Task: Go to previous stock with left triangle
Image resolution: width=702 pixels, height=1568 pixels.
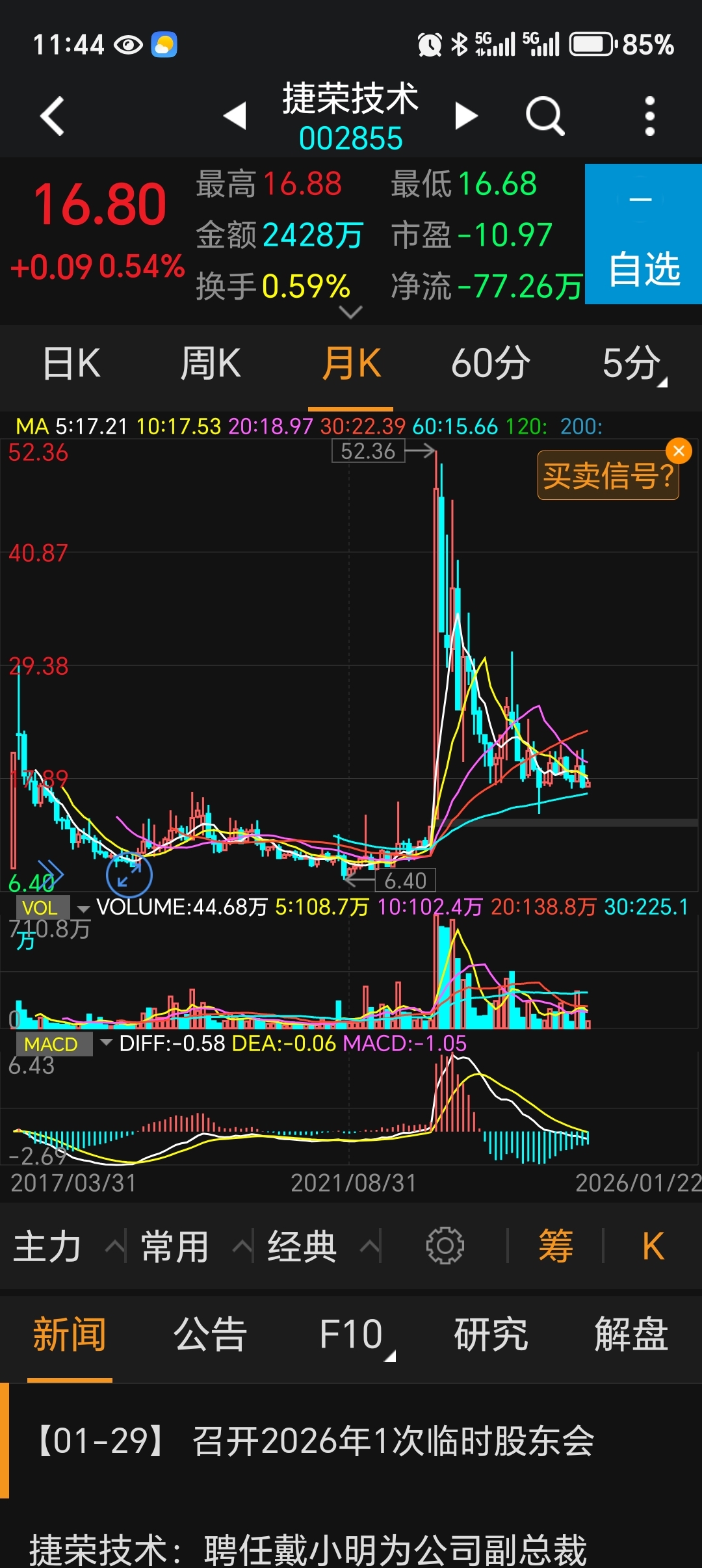Action: [235, 116]
